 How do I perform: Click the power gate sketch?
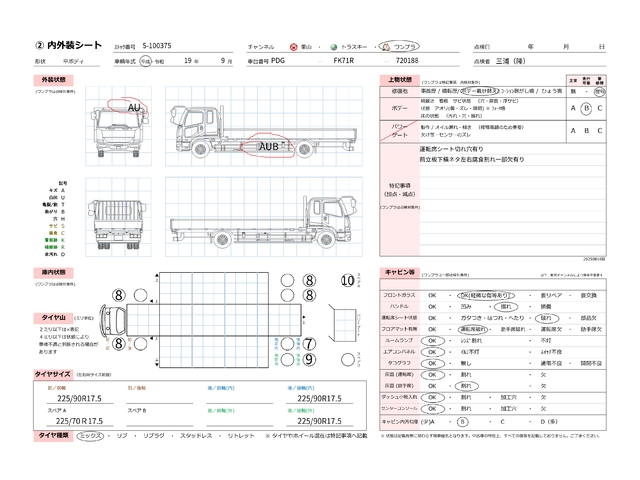point(342,323)
